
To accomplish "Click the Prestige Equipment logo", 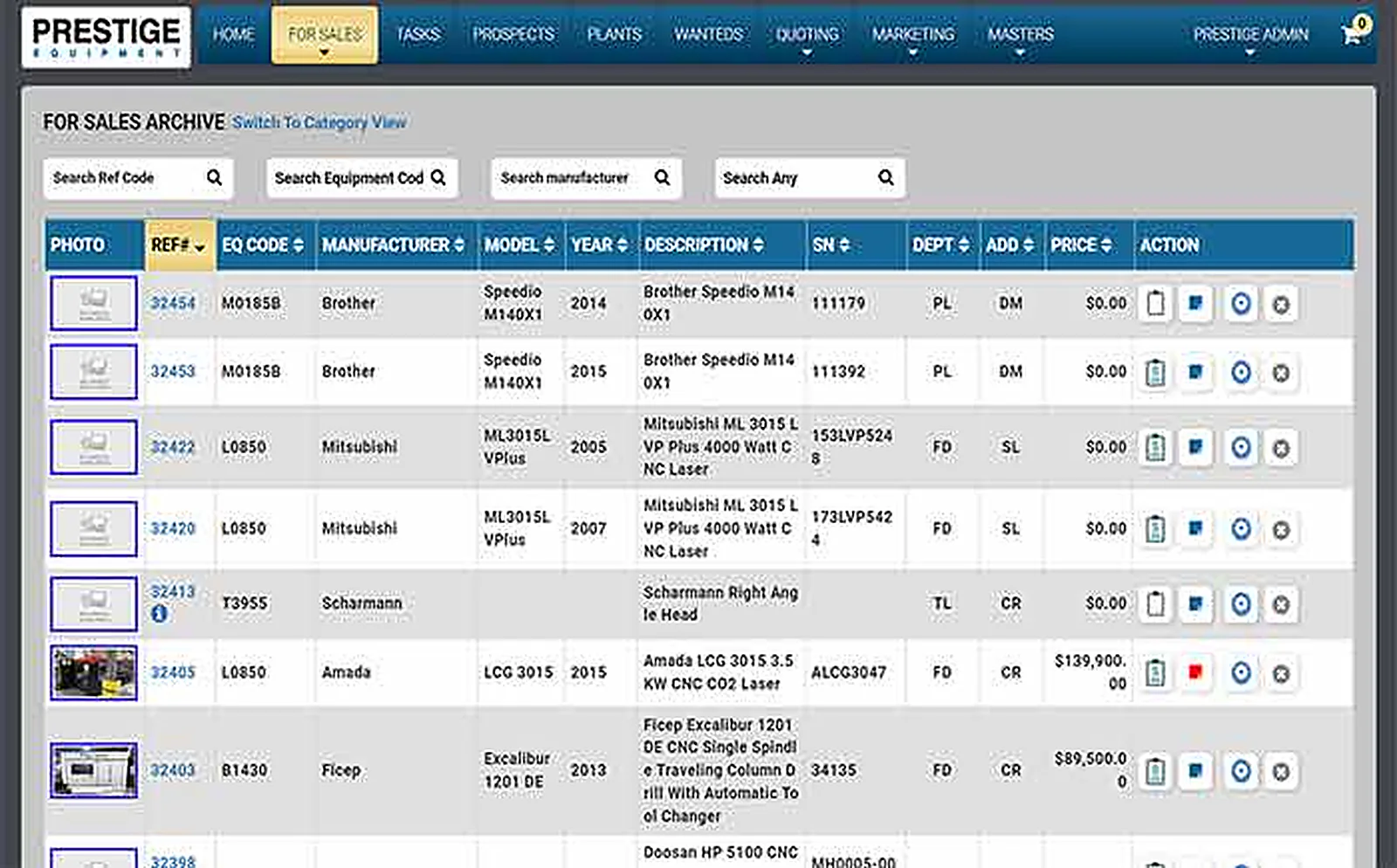I will (107, 37).
